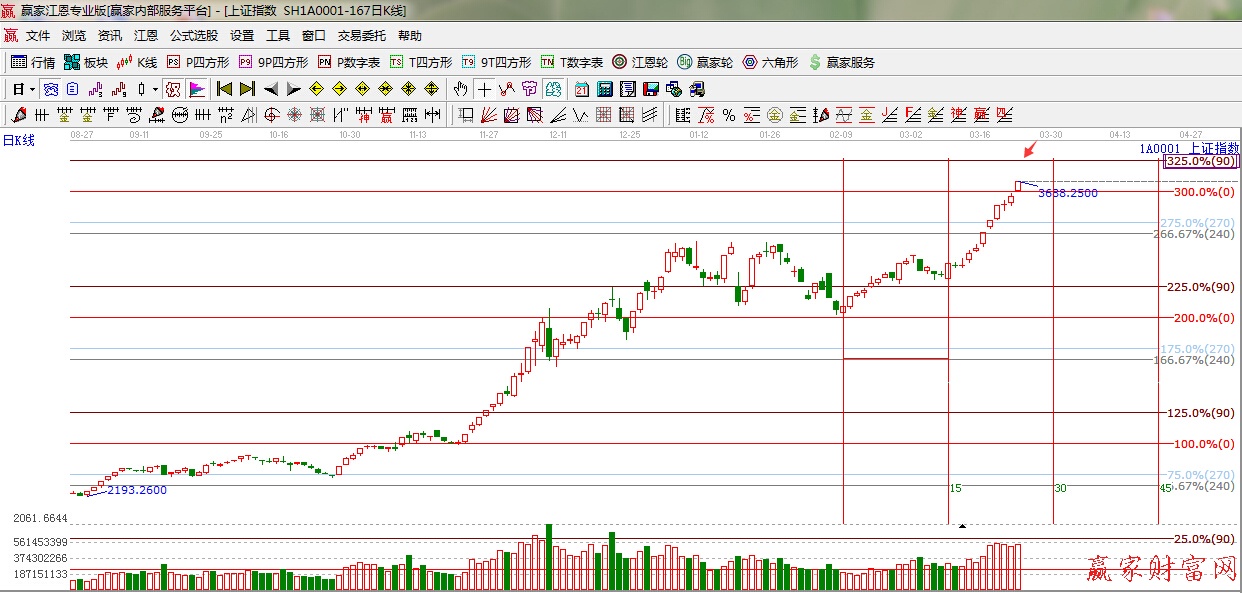1242x593 pixels.
Task: Expand the 日 period dropdown arrow
Action: [32, 89]
